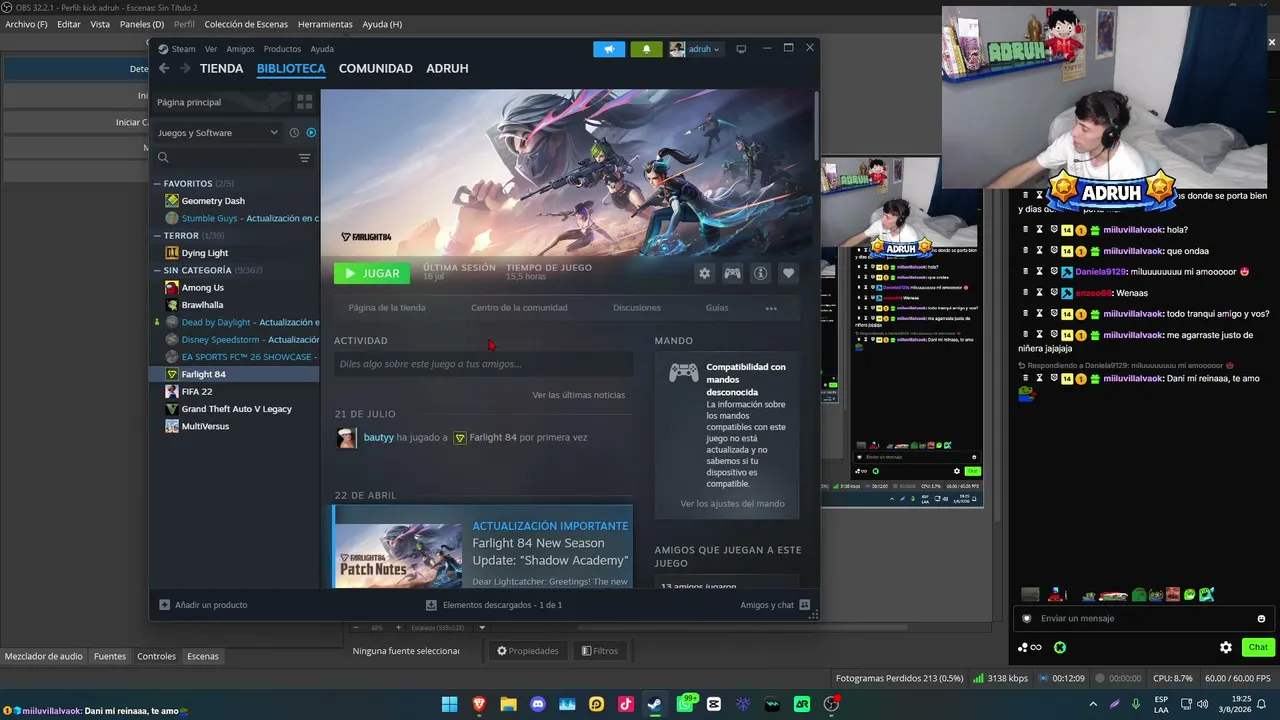This screenshot has width=1280, height=720.
Task: Open advanced filter options in library search
Action: (304, 158)
